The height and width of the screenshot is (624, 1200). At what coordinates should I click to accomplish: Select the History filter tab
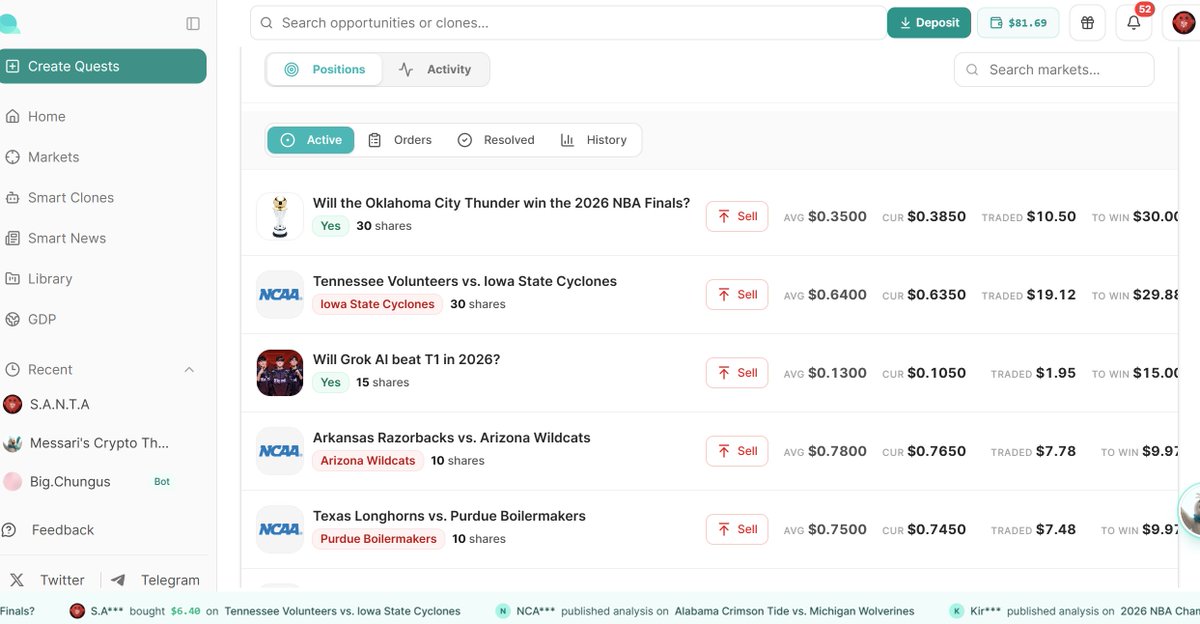pyautogui.click(x=594, y=140)
